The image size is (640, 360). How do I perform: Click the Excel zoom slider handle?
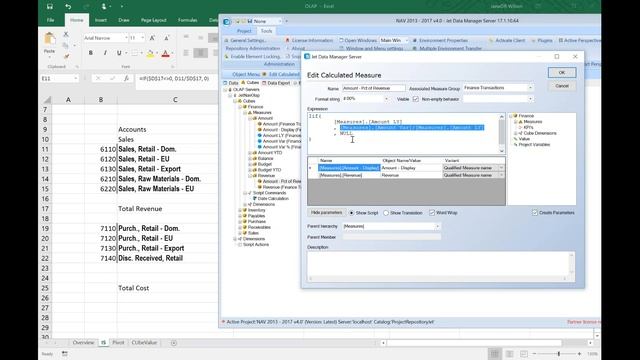[x=558, y=354]
